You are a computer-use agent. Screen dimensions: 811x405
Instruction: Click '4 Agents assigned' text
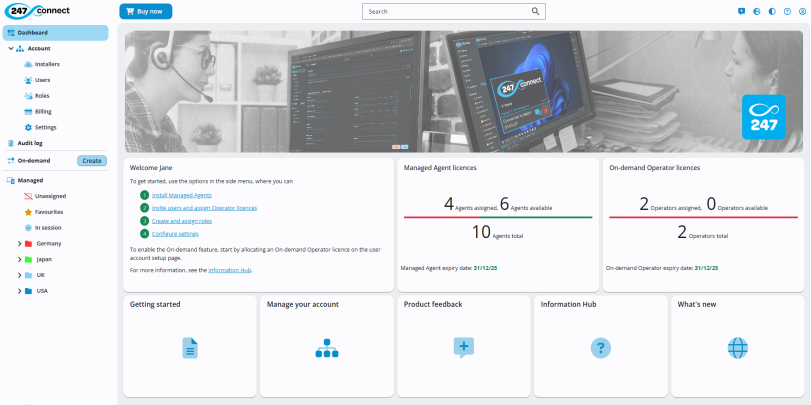click(x=471, y=204)
